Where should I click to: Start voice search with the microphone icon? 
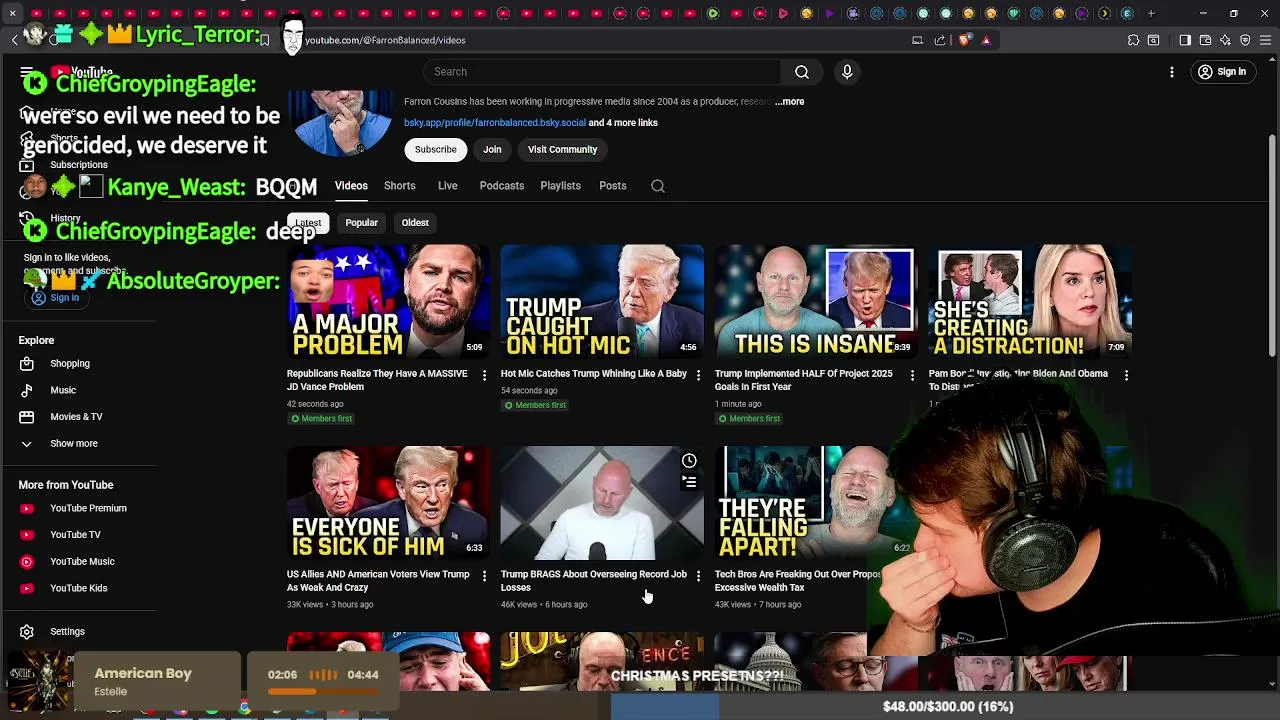pyautogui.click(x=847, y=72)
